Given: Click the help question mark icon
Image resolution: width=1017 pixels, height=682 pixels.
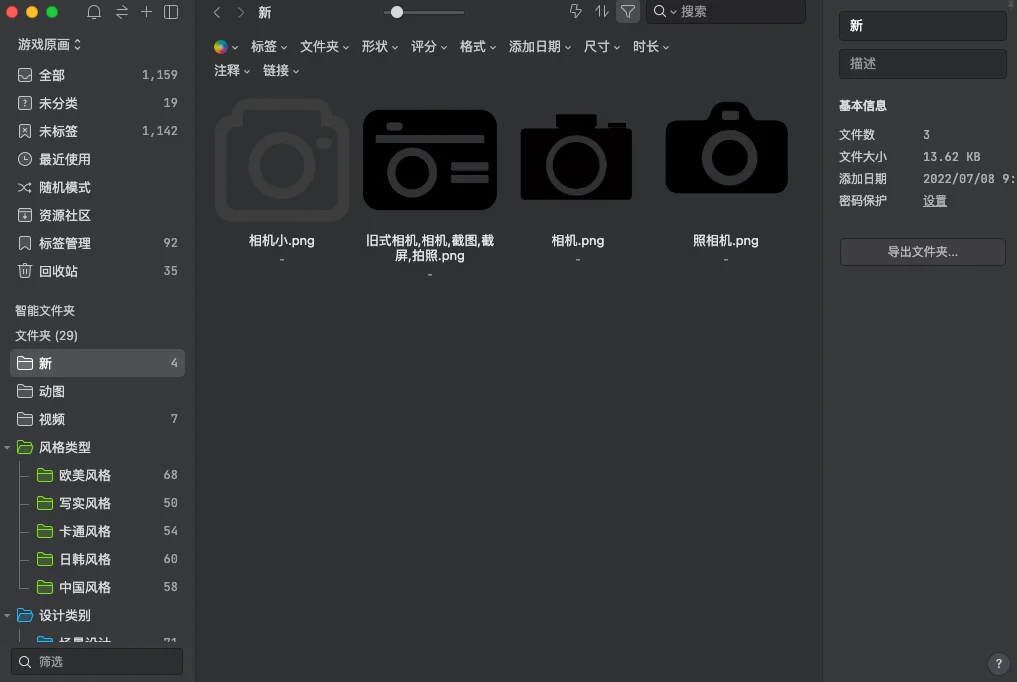Looking at the screenshot, I should pos(998,663).
